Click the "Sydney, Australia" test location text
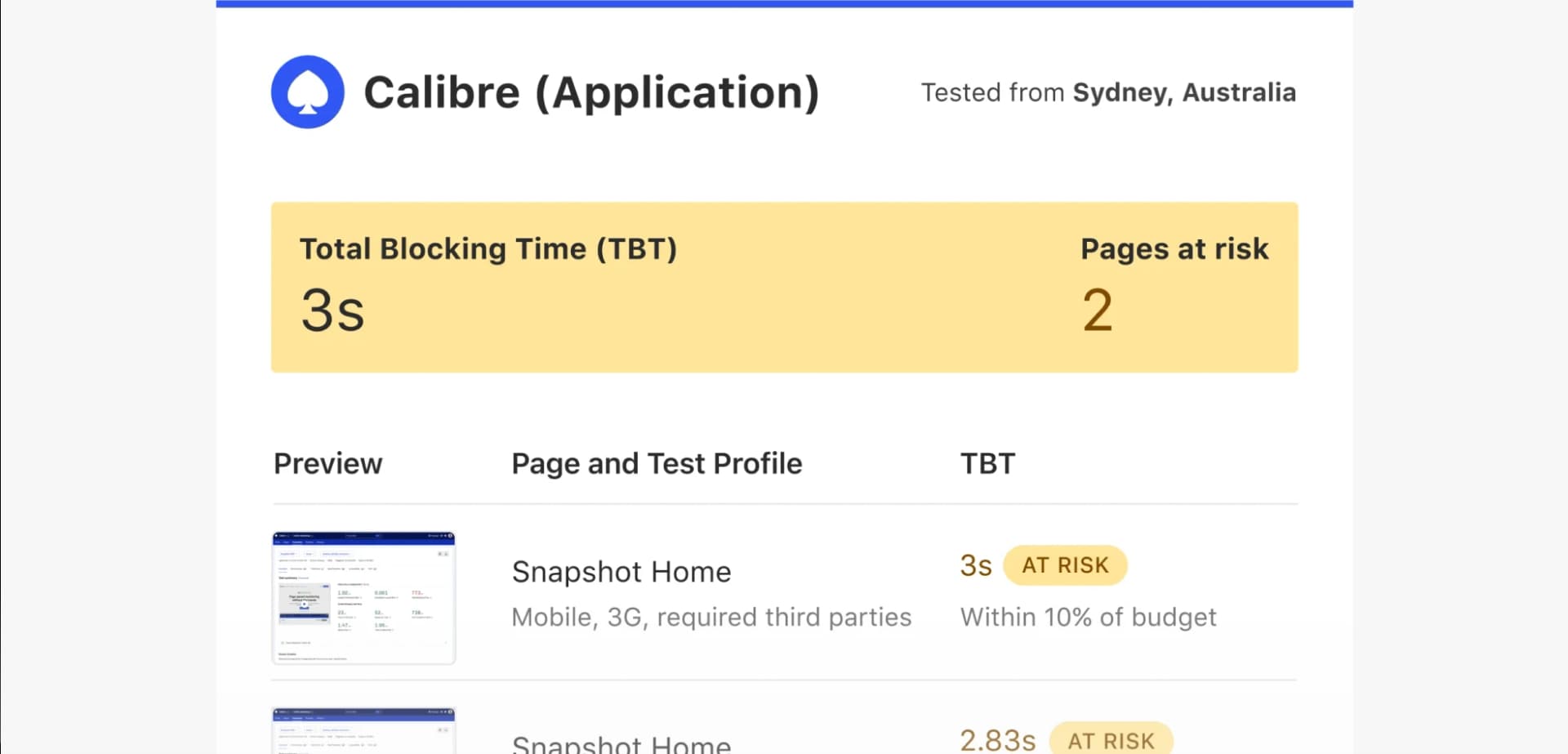 point(1183,92)
